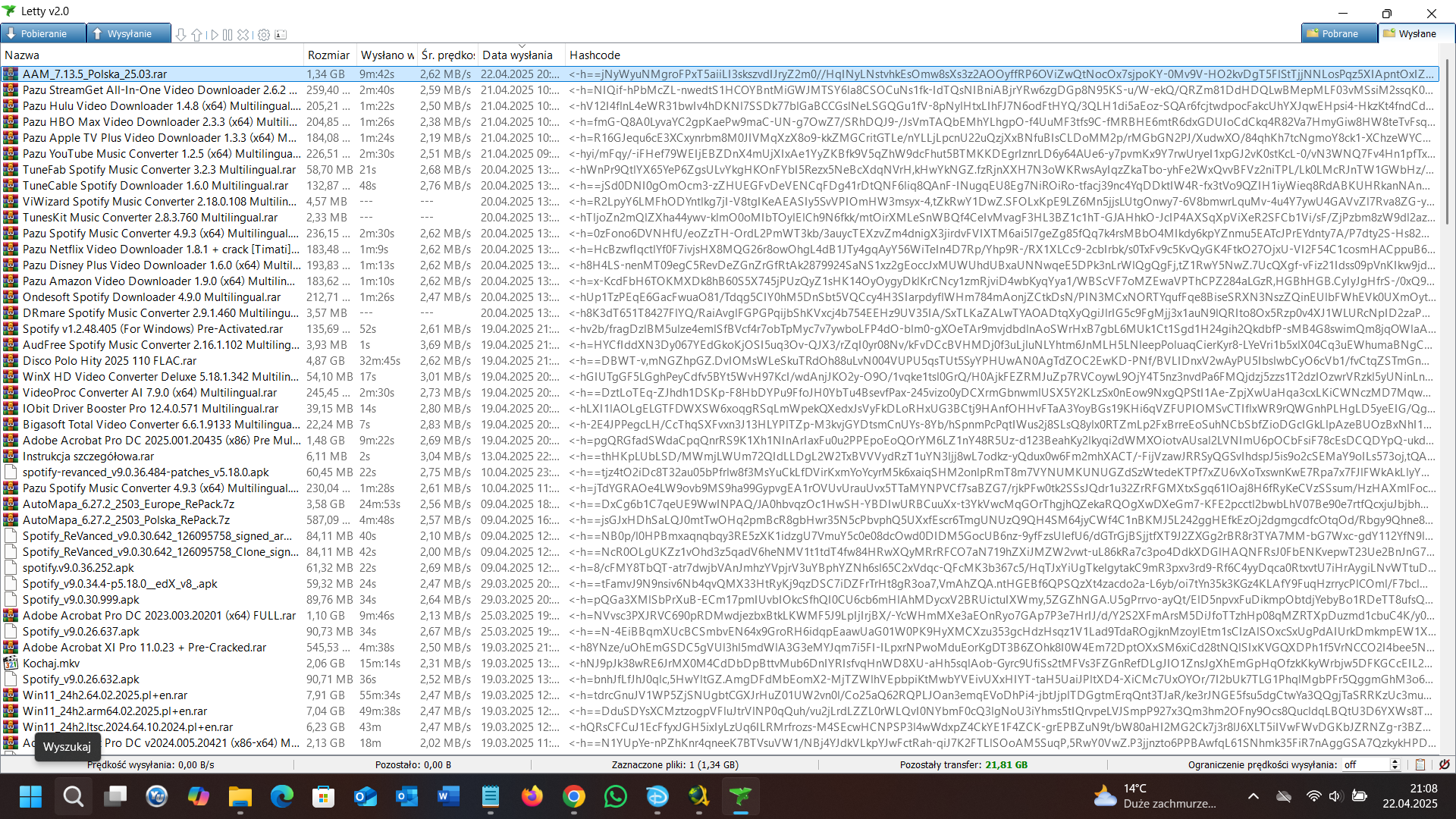Sort by the Hashcode column header

pyautogui.click(x=1001, y=55)
